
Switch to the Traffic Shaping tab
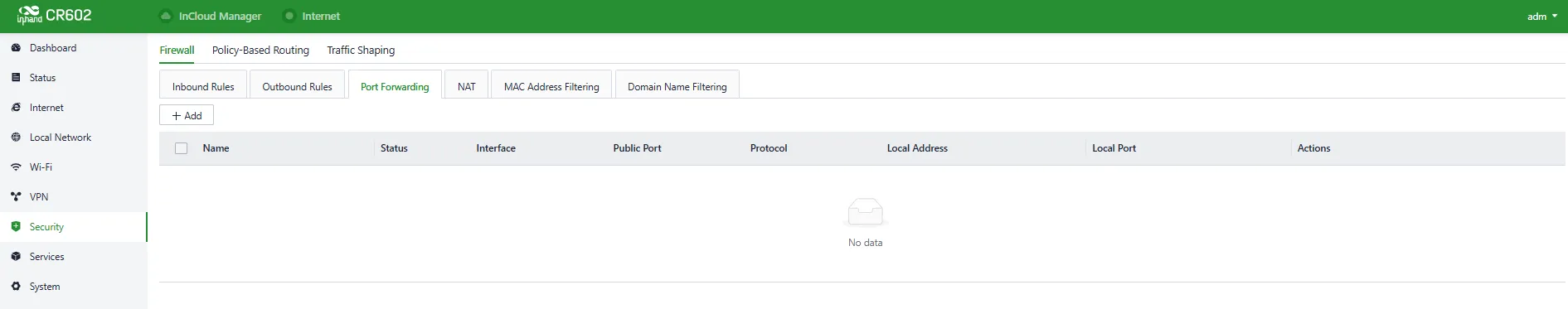click(361, 51)
